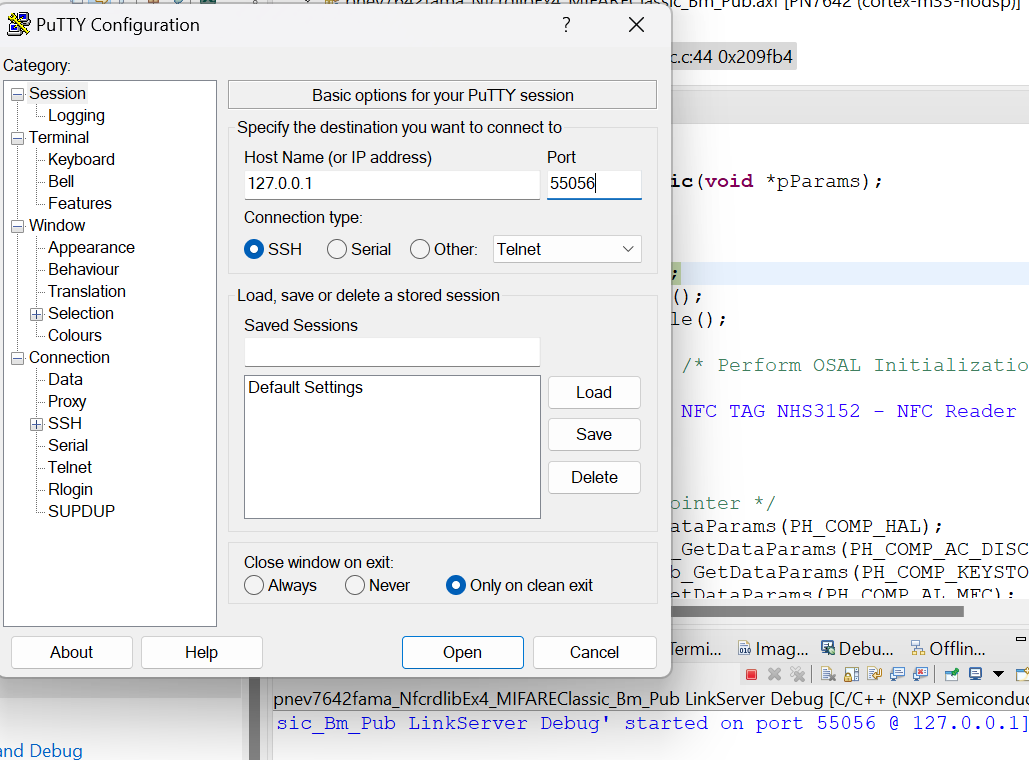Set close window on exit to Always
This screenshot has height=760, width=1029.
tap(253, 586)
